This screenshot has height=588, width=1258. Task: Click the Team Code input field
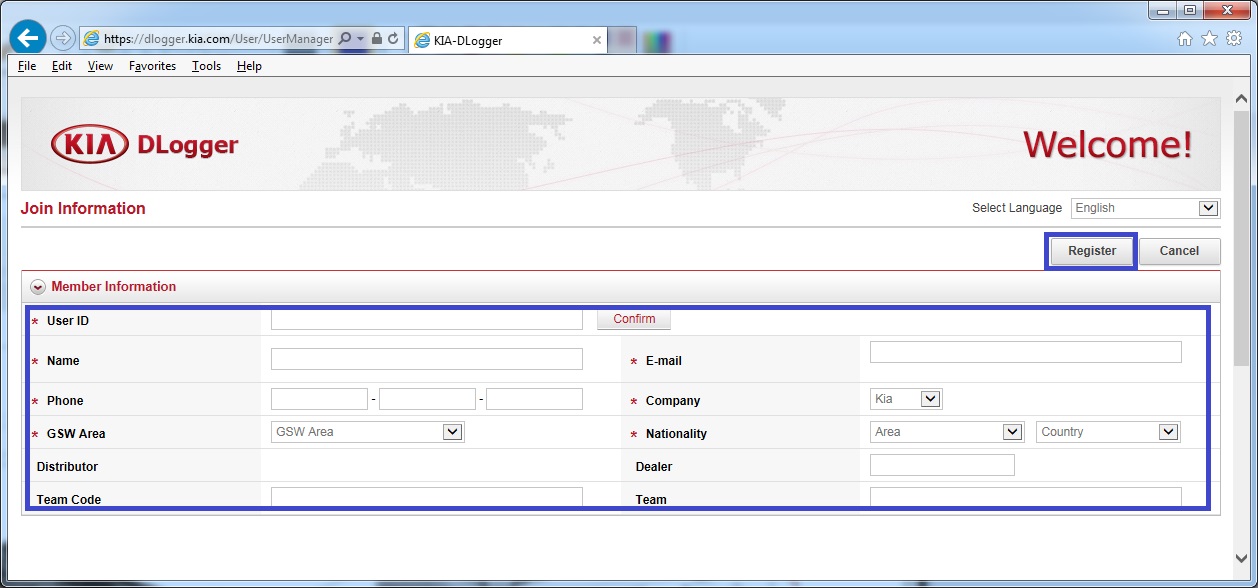pos(427,497)
